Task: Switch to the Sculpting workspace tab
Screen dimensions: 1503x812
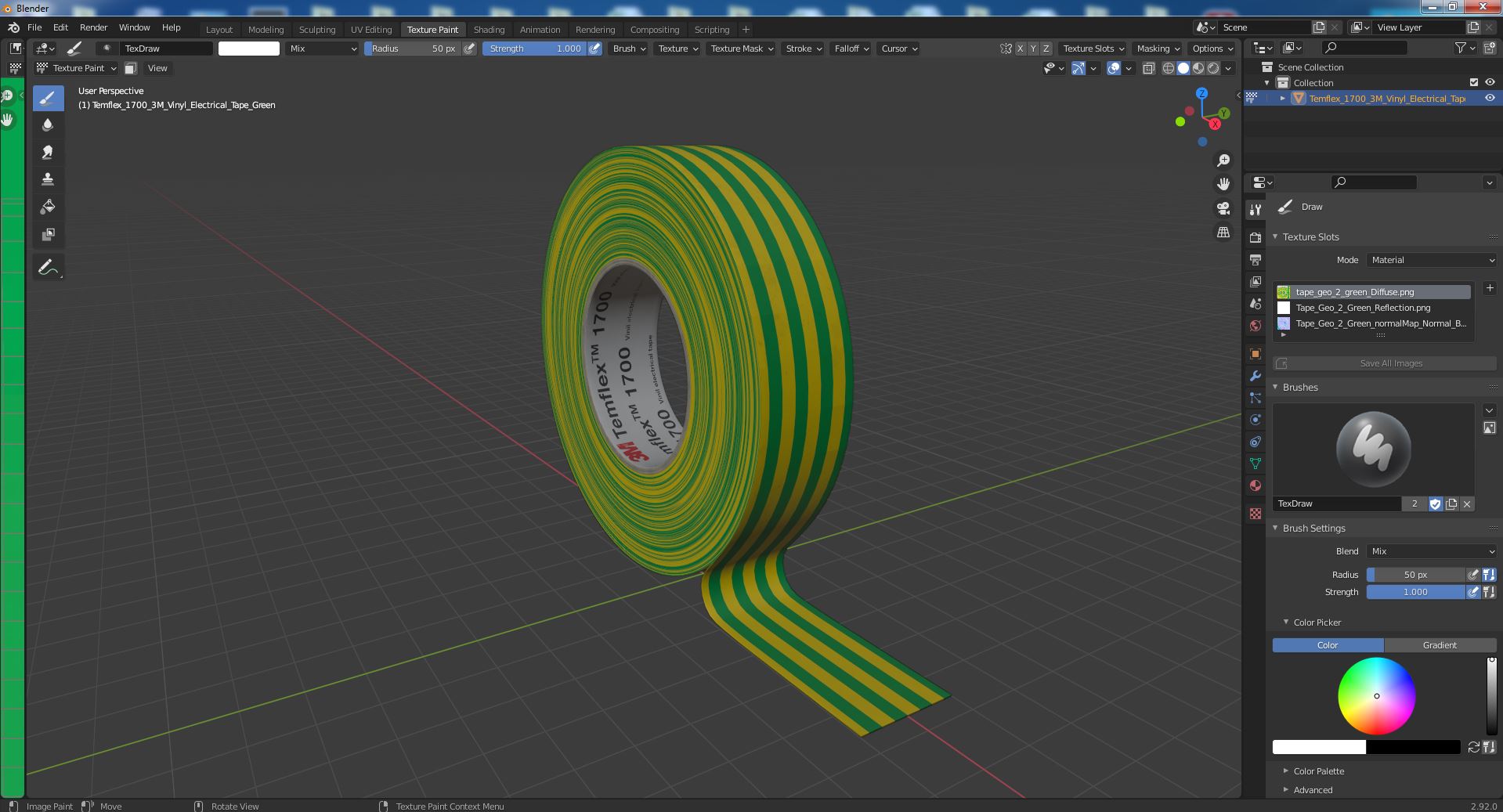Action: (x=317, y=30)
